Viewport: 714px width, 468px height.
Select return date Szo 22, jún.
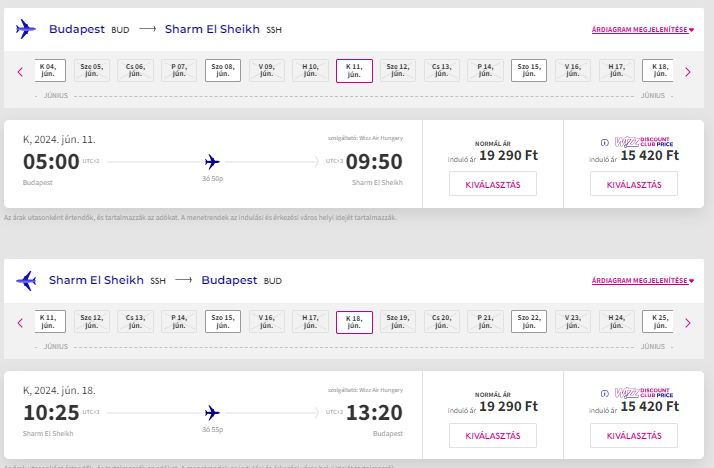[529, 321]
